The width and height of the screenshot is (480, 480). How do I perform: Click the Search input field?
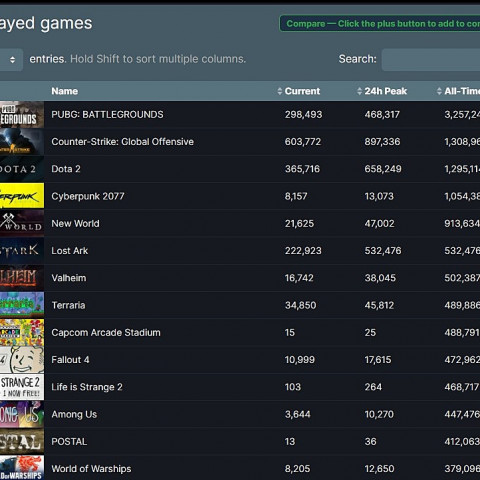431,60
